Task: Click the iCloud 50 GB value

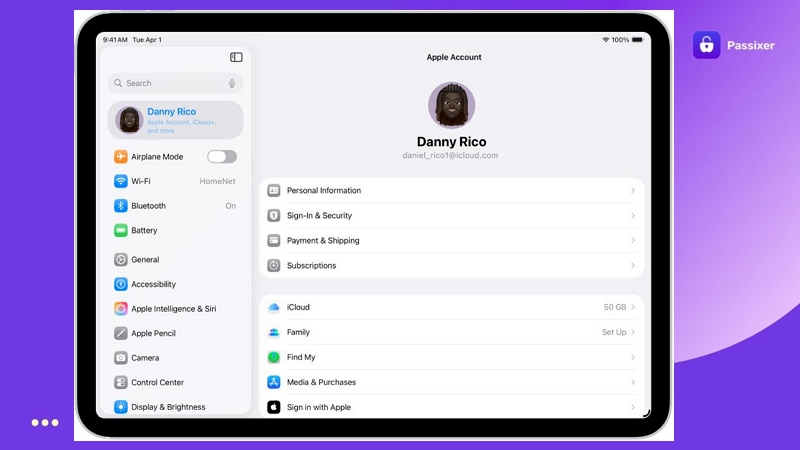Action: 615,307
